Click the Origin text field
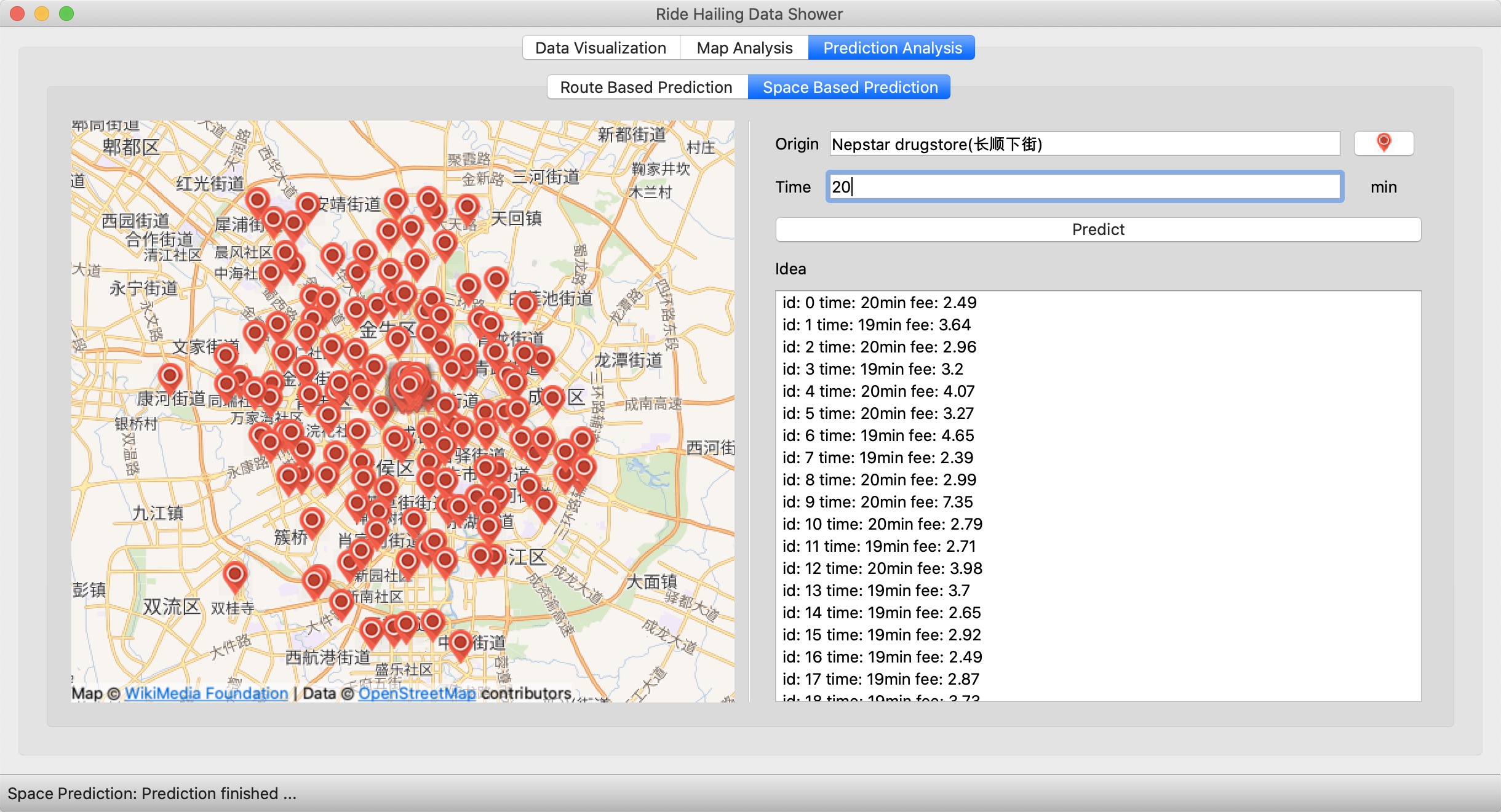This screenshot has width=1501, height=812. coord(1084,144)
